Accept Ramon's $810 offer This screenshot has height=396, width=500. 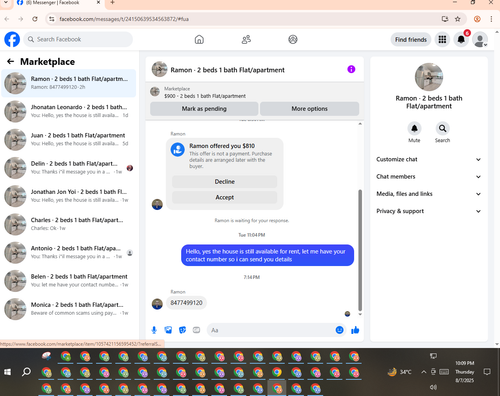224,197
